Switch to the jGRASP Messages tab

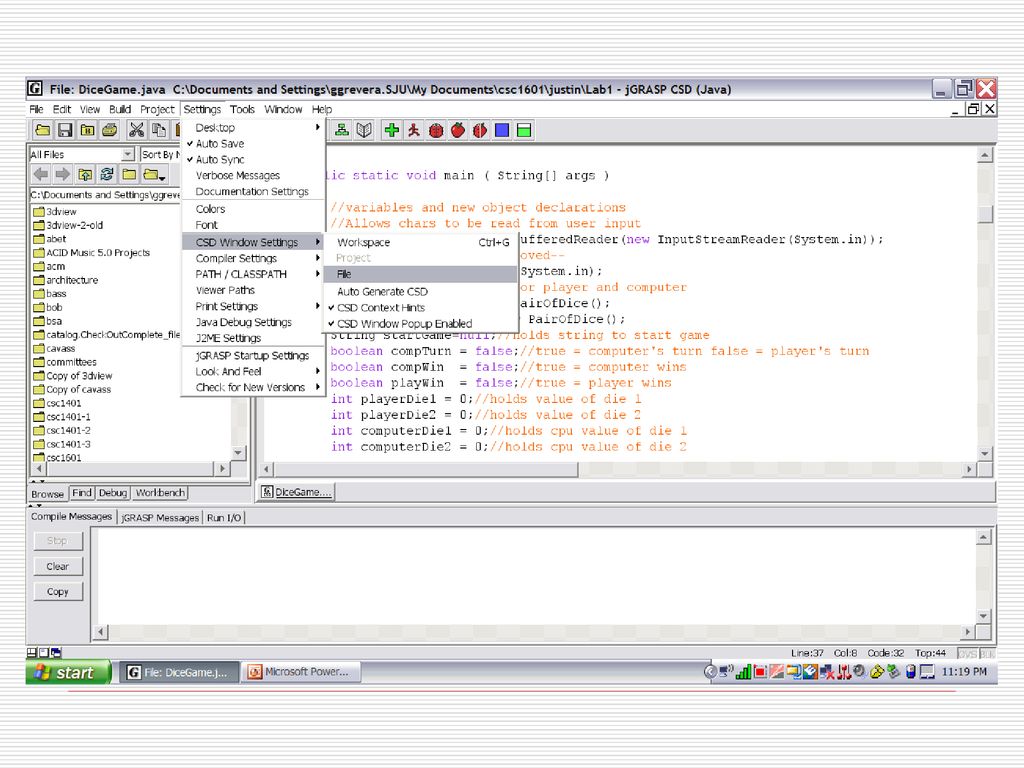[160, 517]
